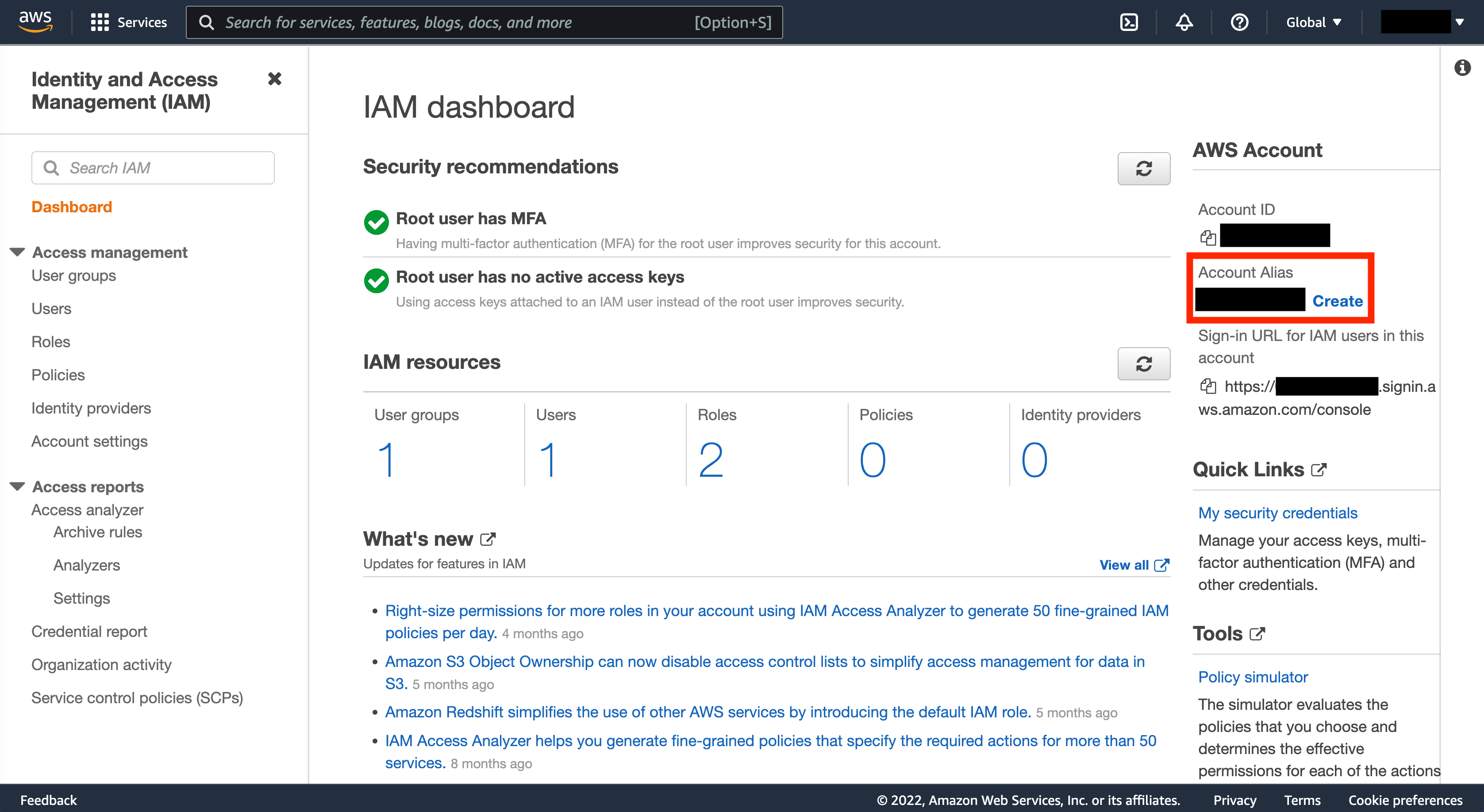The width and height of the screenshot is (1484, 812).
Task: Open Tools external link icon
Action: [1257, 634]
